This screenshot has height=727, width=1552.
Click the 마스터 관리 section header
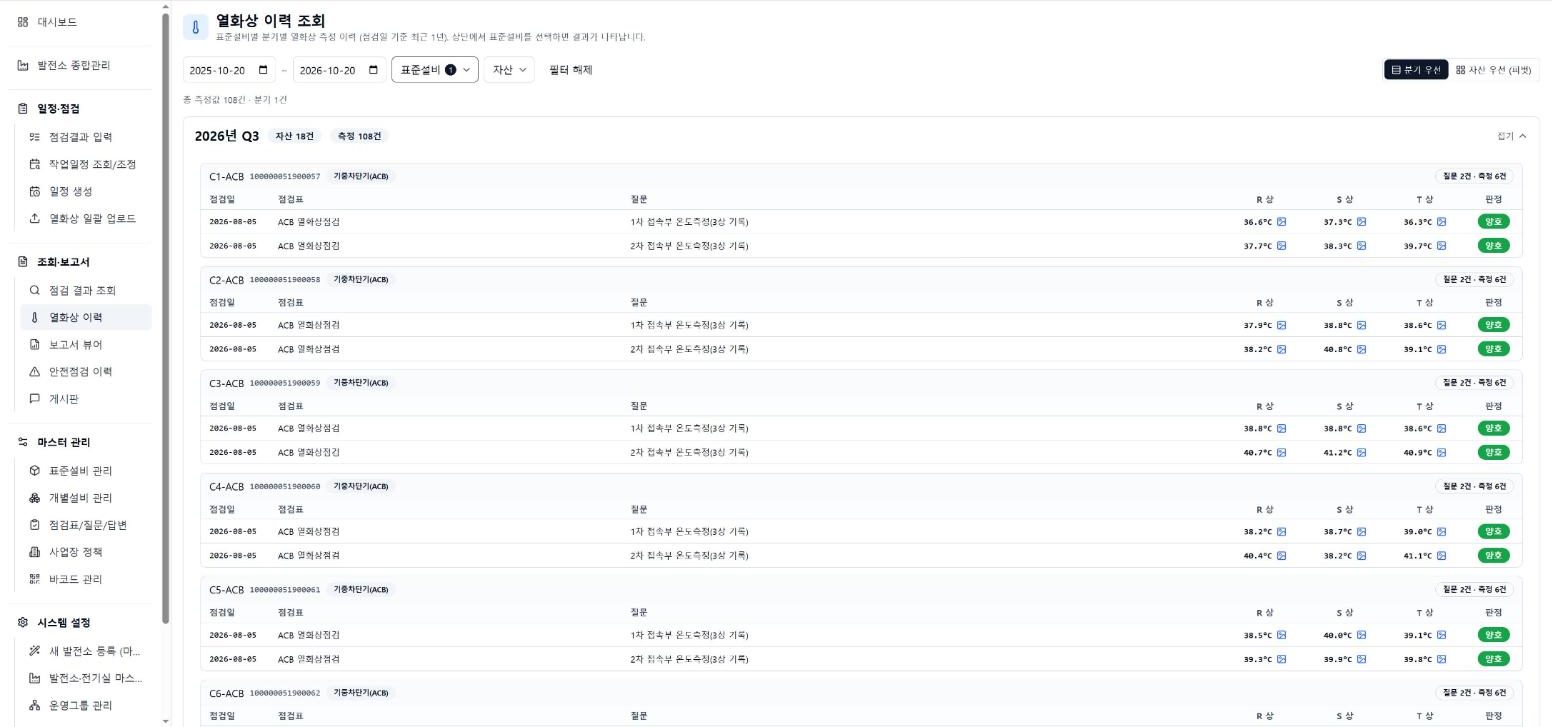pyautogui.click(x=64, y=442)
